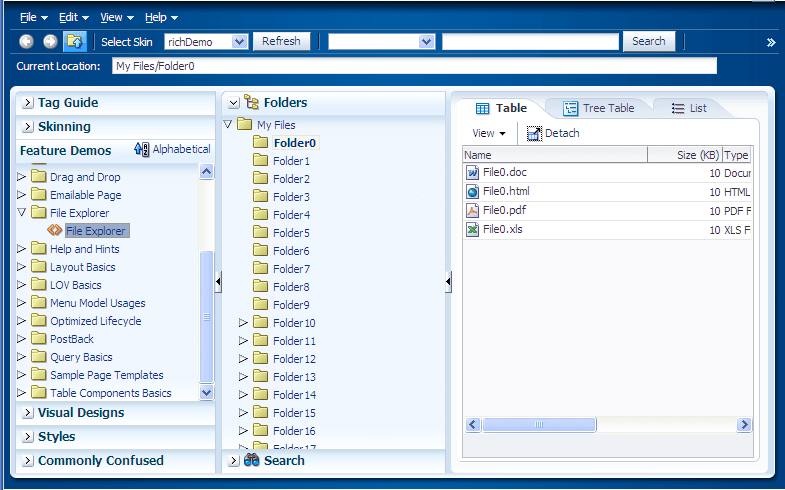Click the Current Location input field
This screenshot has width=785, height=490.
[415, 66]
